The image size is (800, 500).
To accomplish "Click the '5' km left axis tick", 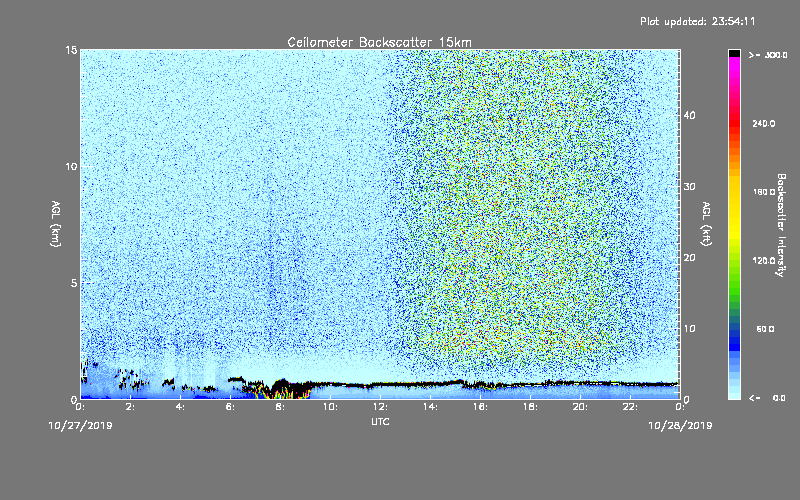I will pyautogui.click(x=73, y=283).
